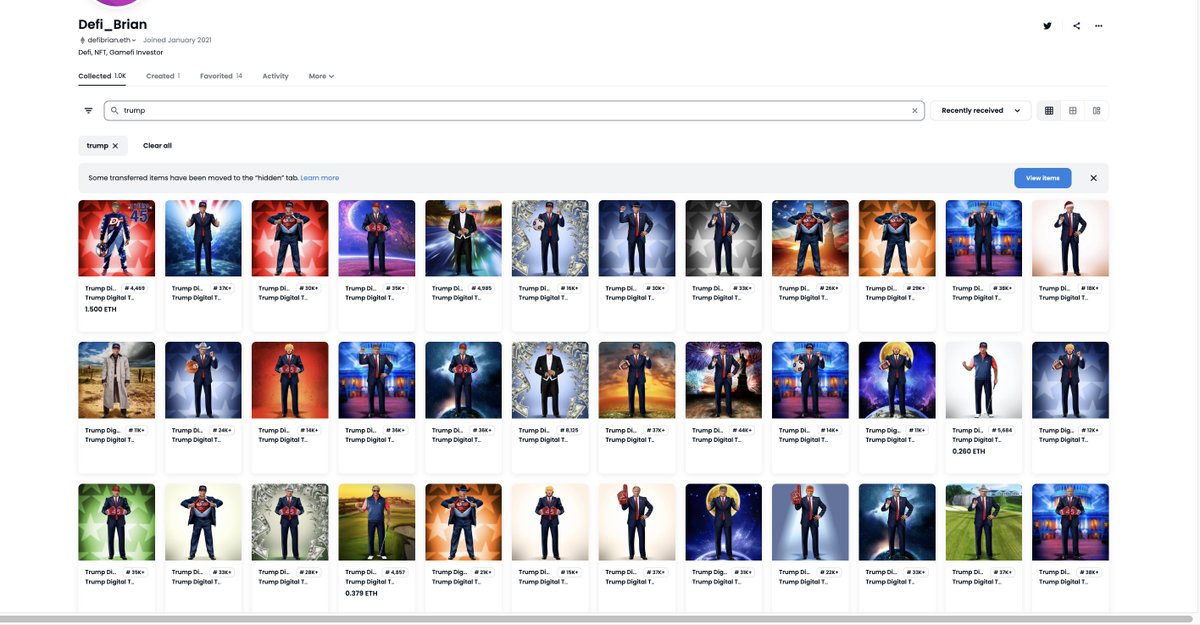1200x625 pixels.
Task: Click the magnifier icon in search box
Action: (115, 110)
